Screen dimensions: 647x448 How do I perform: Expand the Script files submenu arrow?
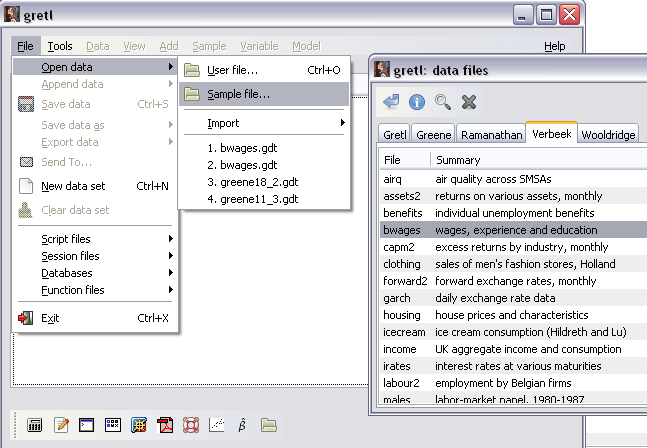(170, 238)
